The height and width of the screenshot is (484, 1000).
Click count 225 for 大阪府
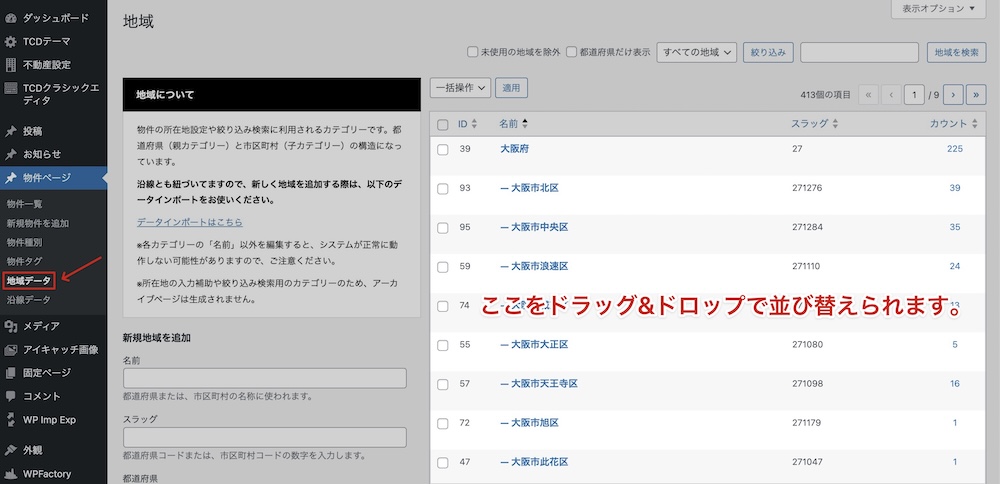(x=955, y=149)
